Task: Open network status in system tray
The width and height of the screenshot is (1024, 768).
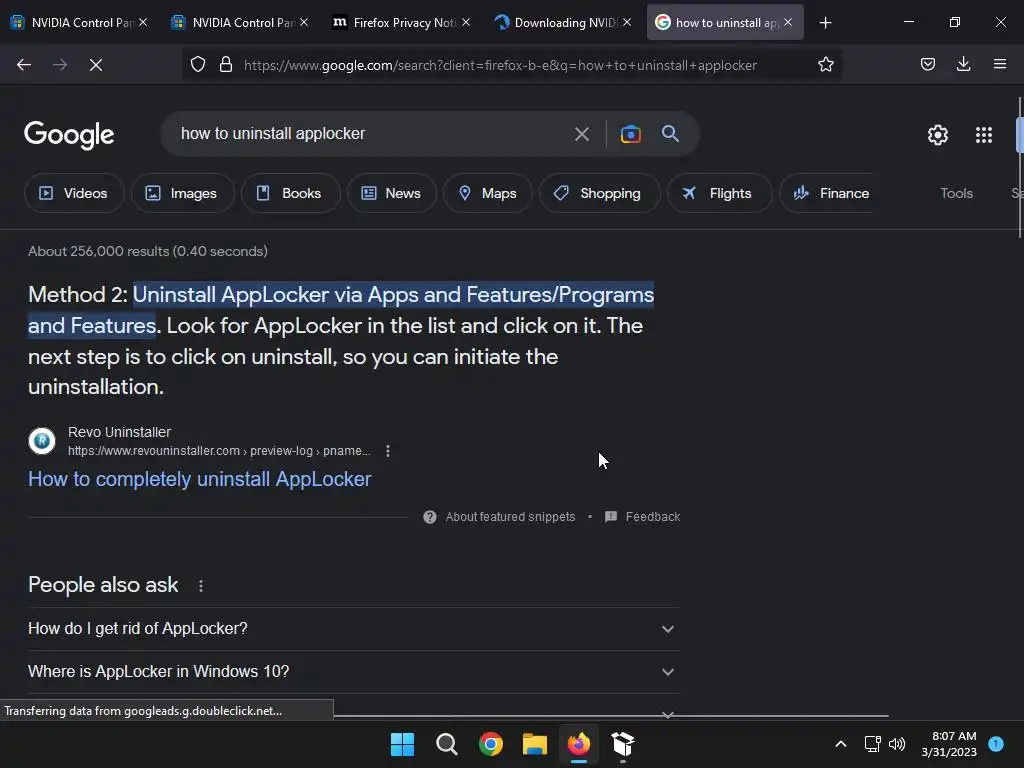Action: tap(872, 744)
